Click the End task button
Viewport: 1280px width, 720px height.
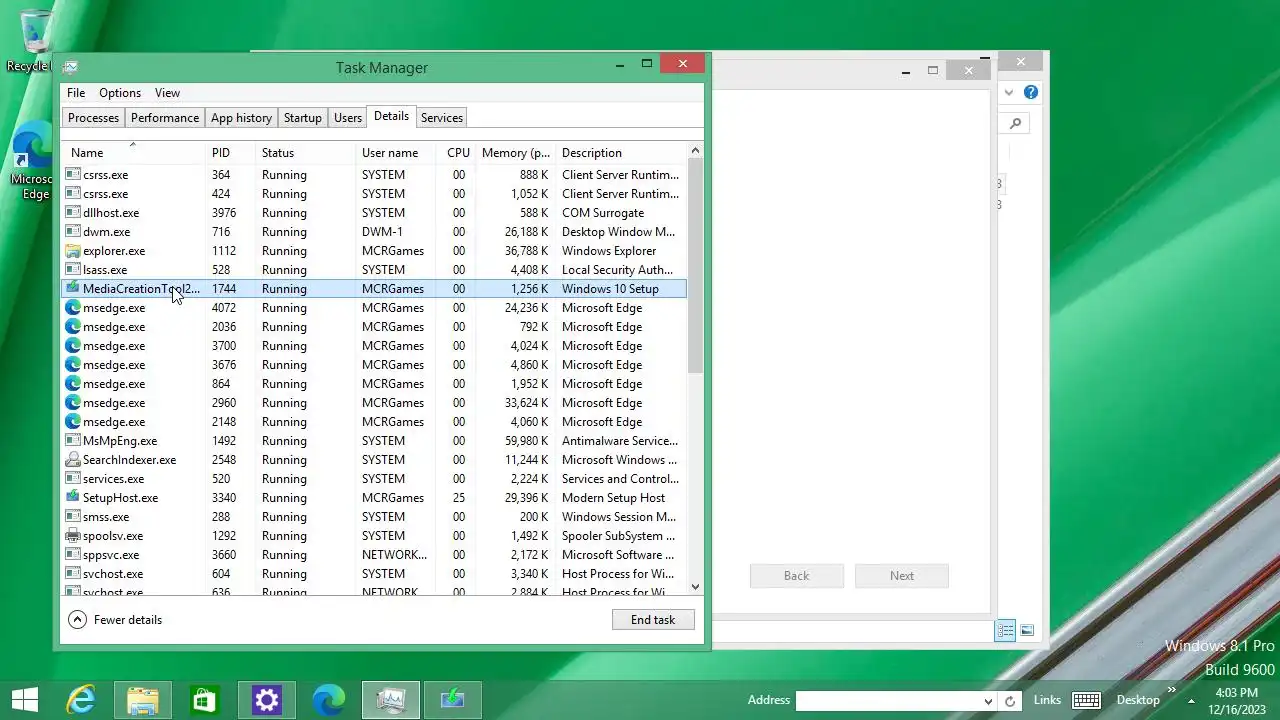[x=653, y=620]
